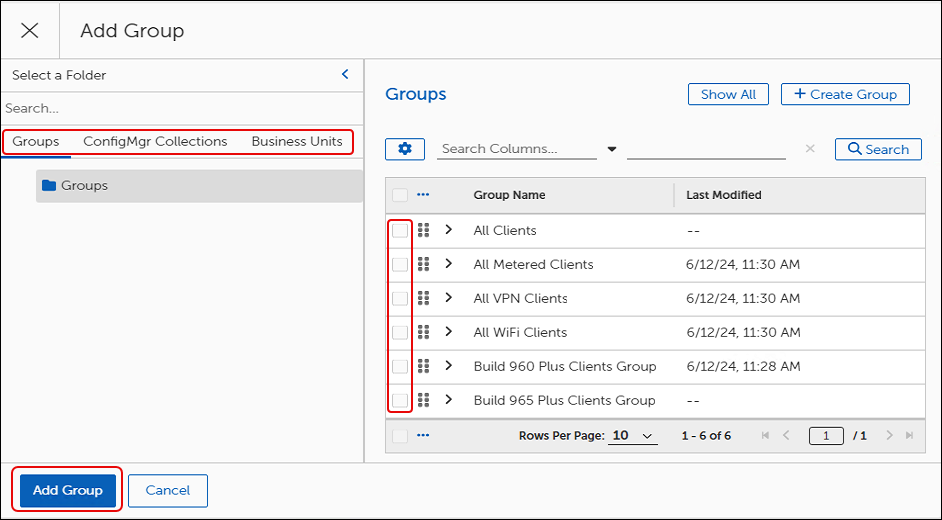Click the search value text field

[x=706, y=149]
